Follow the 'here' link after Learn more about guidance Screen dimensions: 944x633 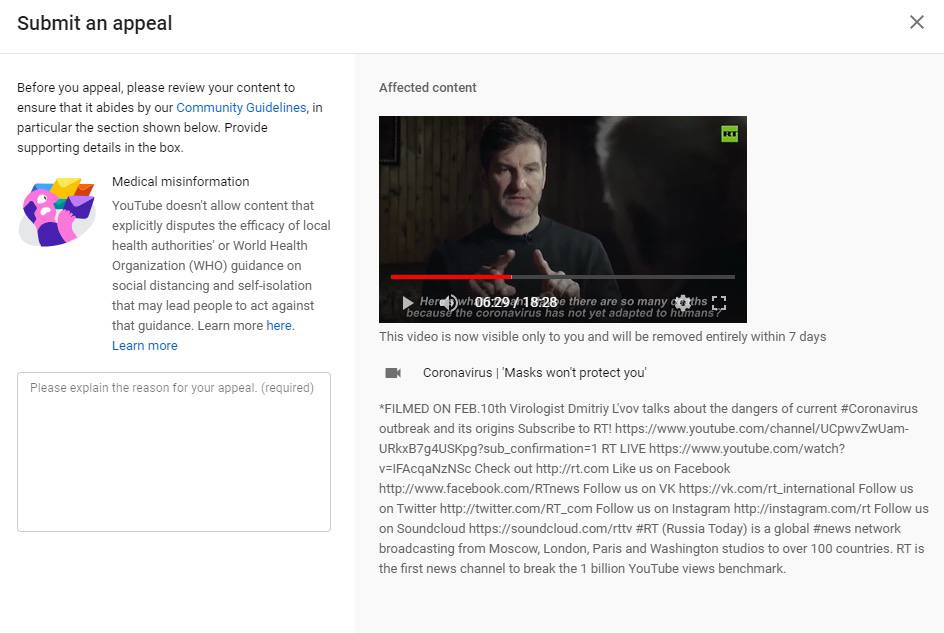point(279,325)
